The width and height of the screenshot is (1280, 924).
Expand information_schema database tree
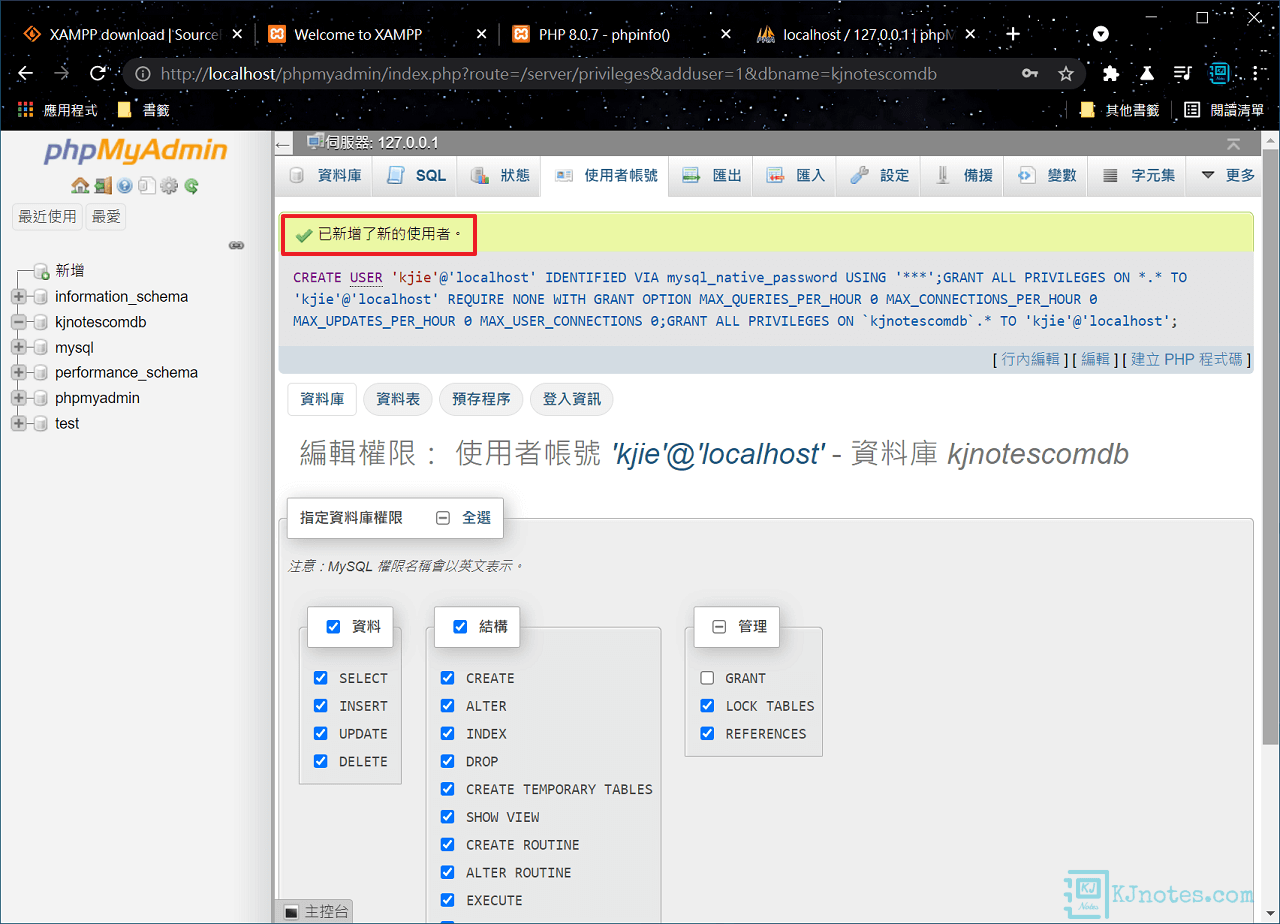pos(19,297)
